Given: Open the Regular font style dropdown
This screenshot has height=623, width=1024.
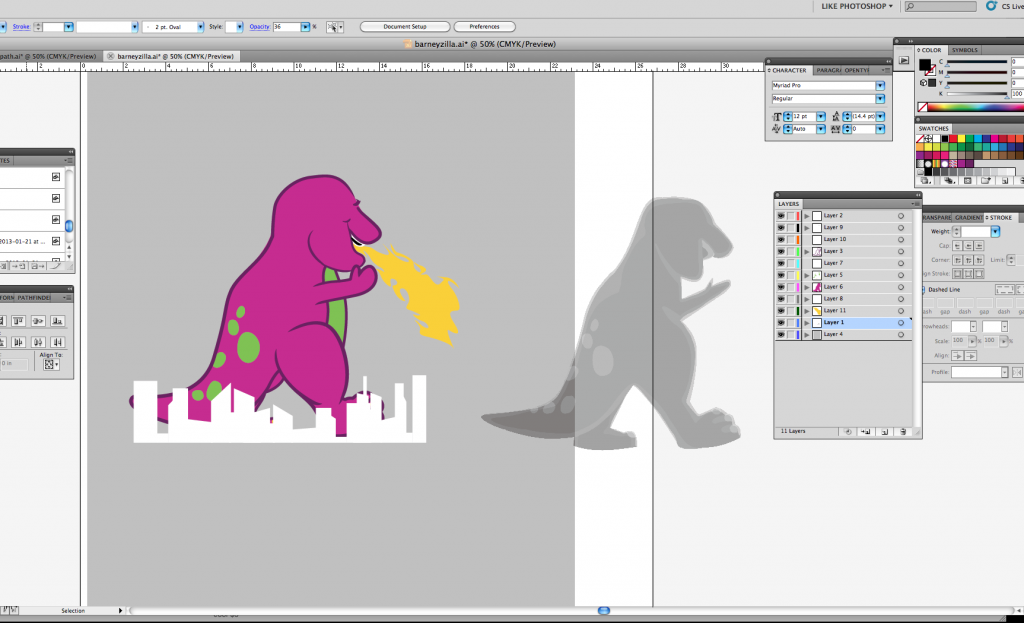Looking at the screenshot, I should point(880,99).
